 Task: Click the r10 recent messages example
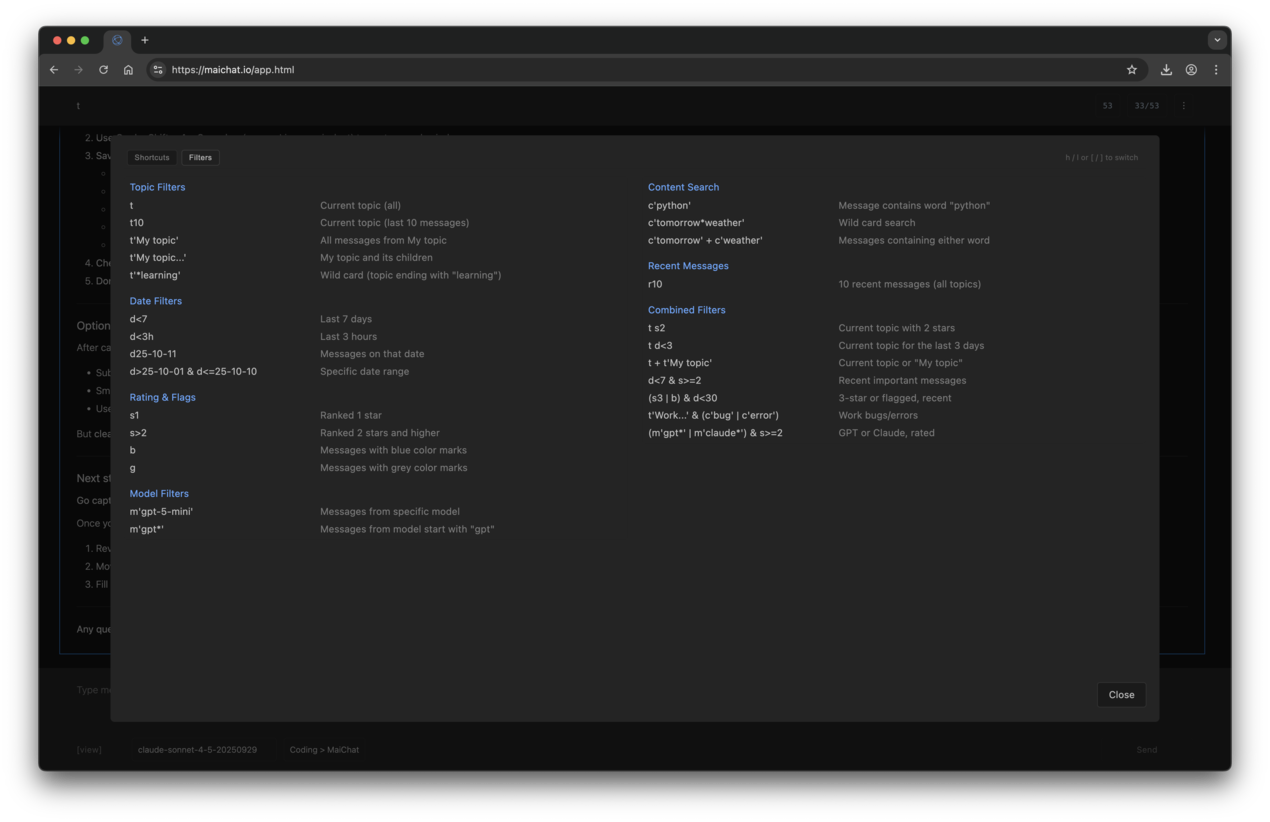[655, 284]
